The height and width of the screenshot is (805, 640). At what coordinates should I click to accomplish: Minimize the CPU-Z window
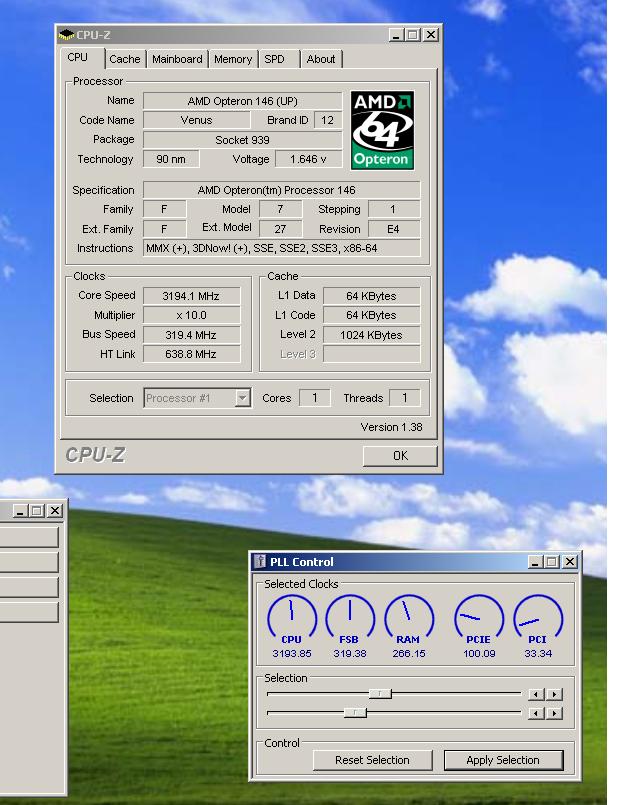click(x=396, y=35)
